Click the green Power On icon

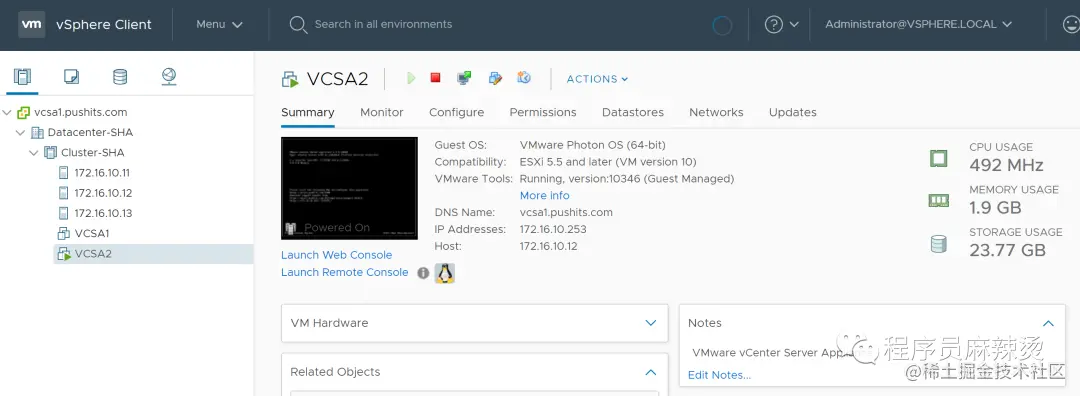(x=411, y=78)
